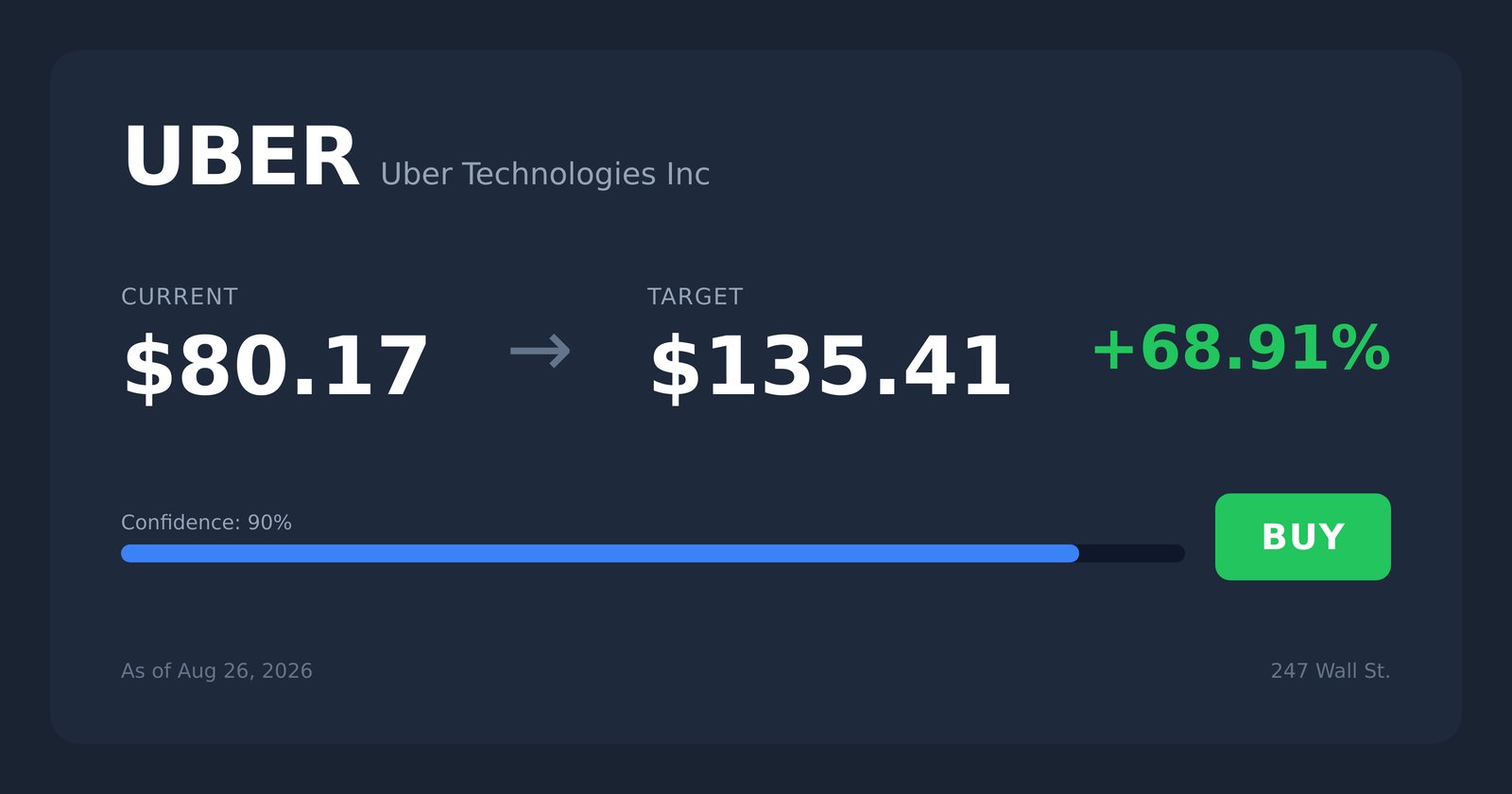Screen dimensions: 1512x794
Task: Open the 247 Wall St. source link
Action: [1331, 671]
